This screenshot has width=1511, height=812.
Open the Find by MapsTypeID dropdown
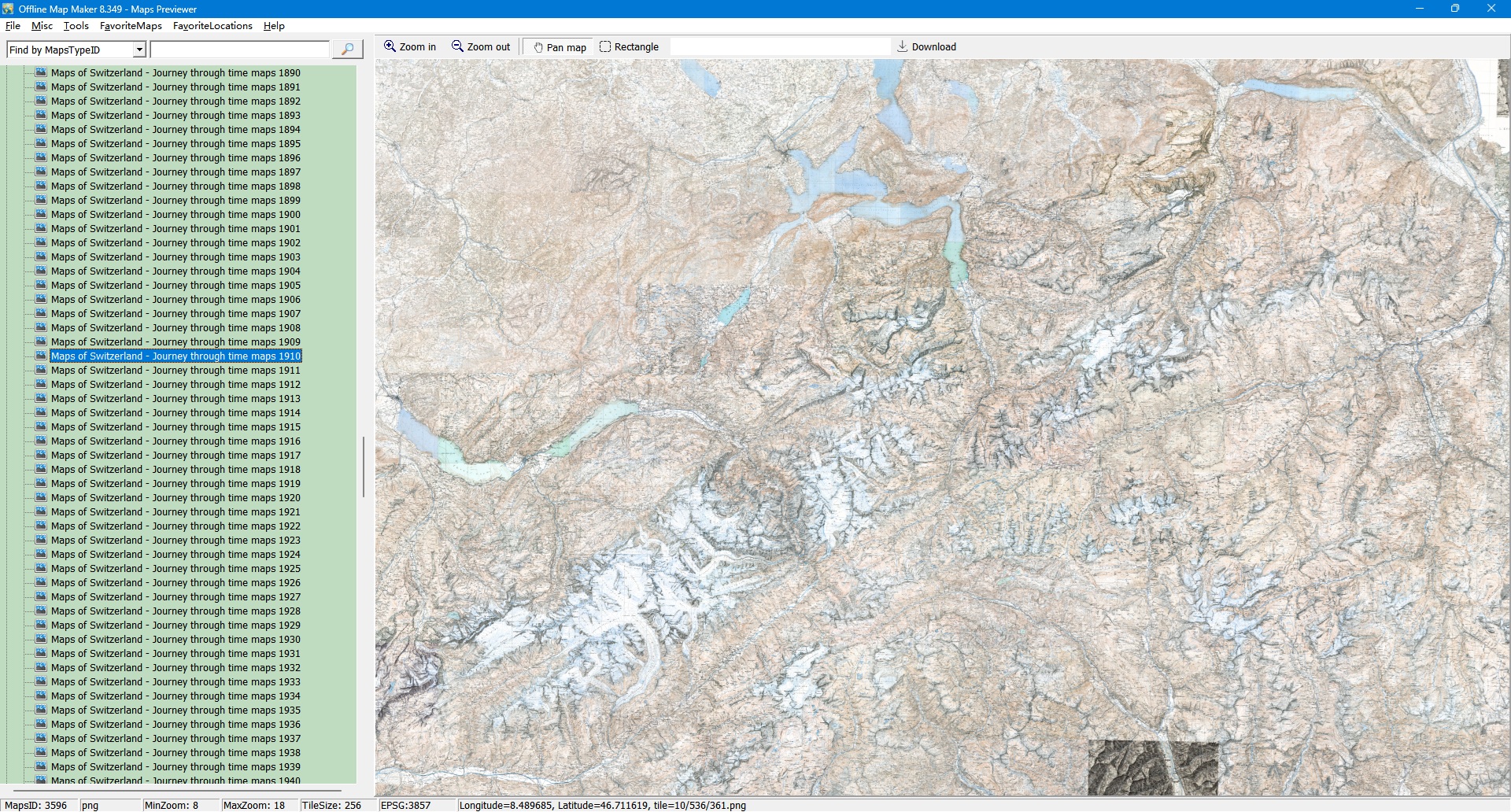[x=139, y=50]
